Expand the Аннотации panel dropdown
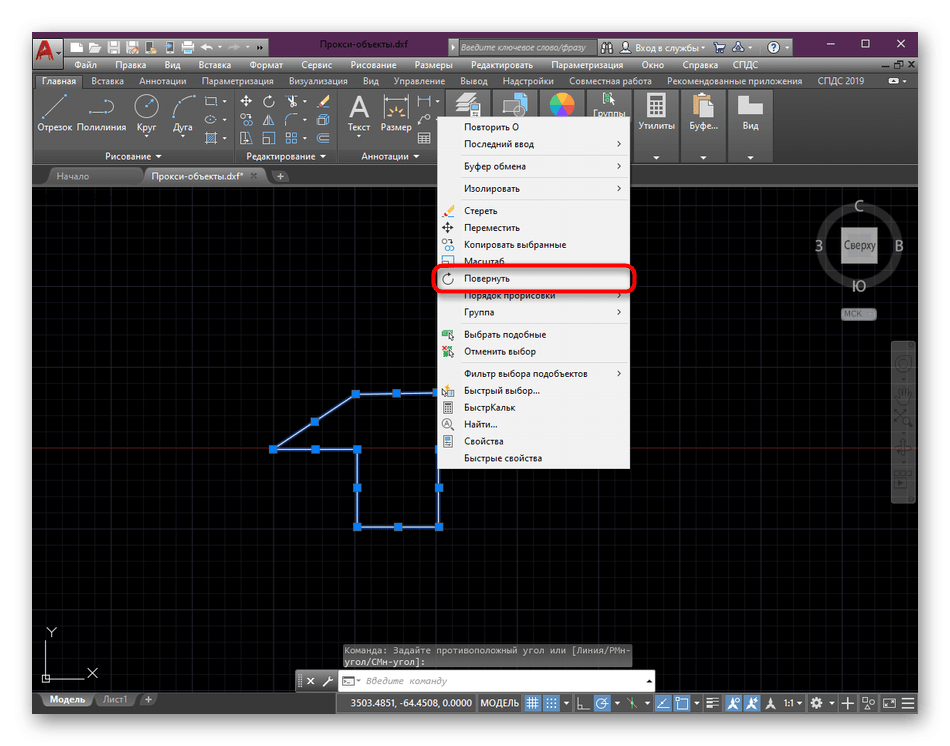The image size is (950, 746). (390, 156)
